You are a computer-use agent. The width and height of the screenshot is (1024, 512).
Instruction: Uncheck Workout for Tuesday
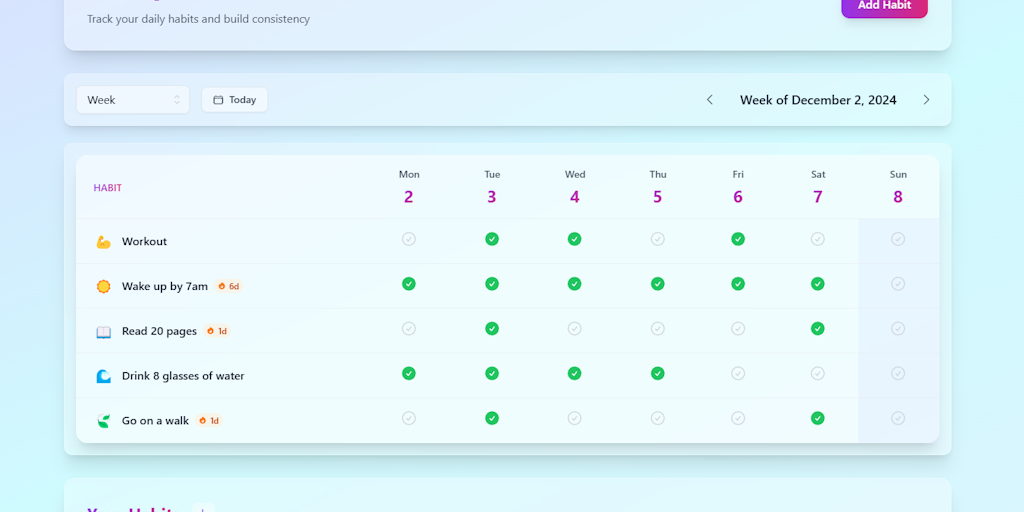(x=492, y=239)
